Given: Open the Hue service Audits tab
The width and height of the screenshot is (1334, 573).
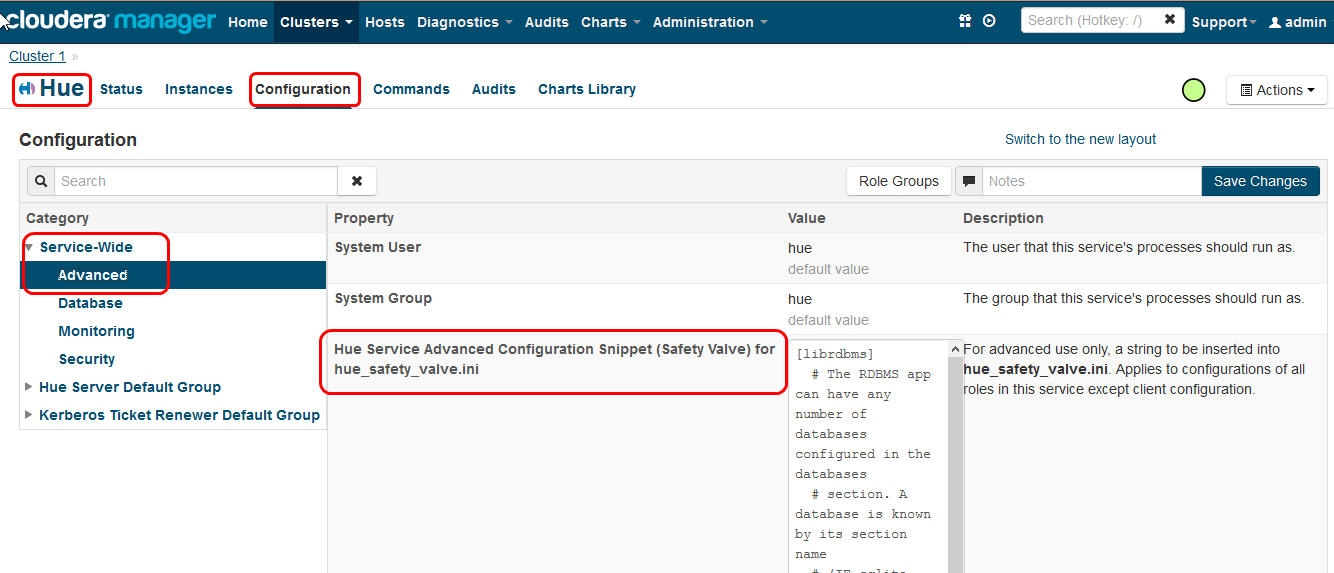Looking at the screenshot, I should pyautogui.click(x=494, y=89).
